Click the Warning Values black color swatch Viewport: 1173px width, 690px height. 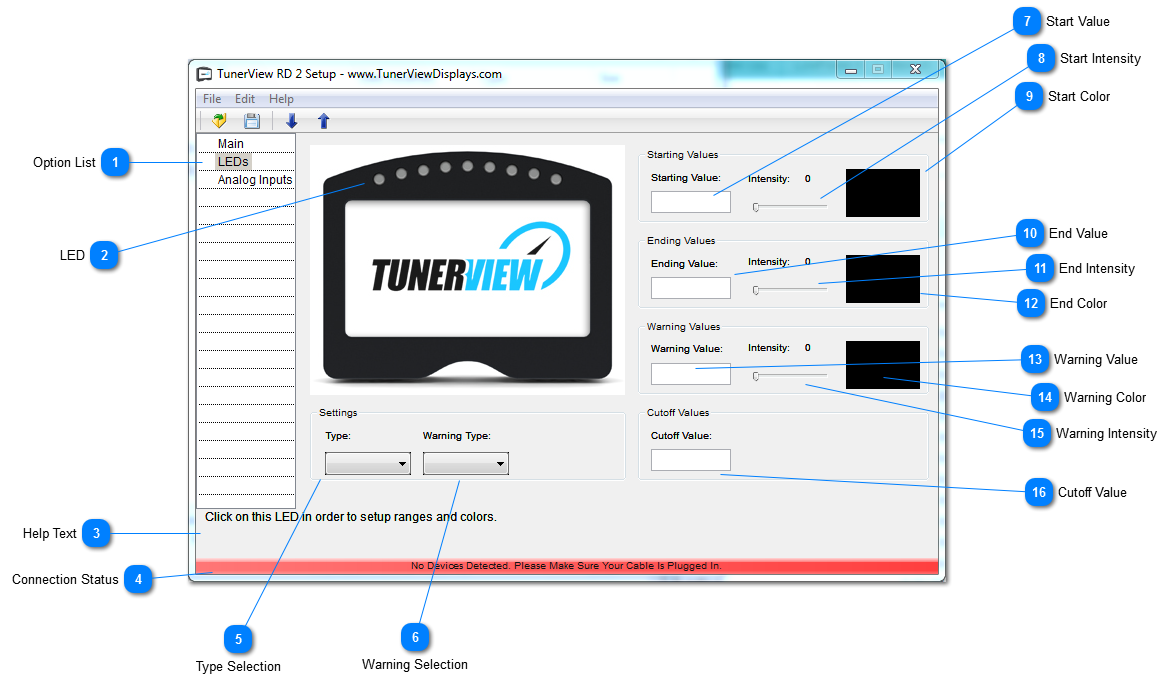click(x=883, y=365)
